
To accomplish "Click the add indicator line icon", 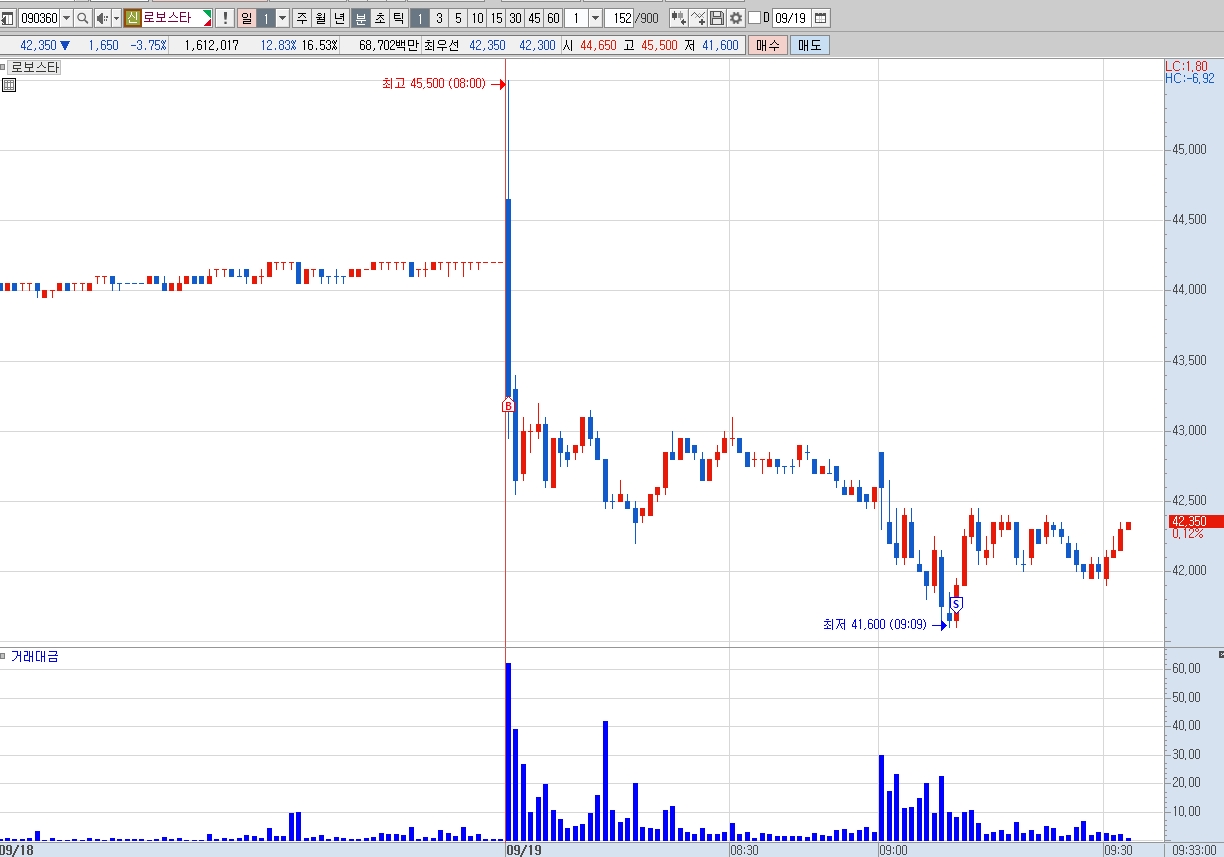I will point(698,18).
